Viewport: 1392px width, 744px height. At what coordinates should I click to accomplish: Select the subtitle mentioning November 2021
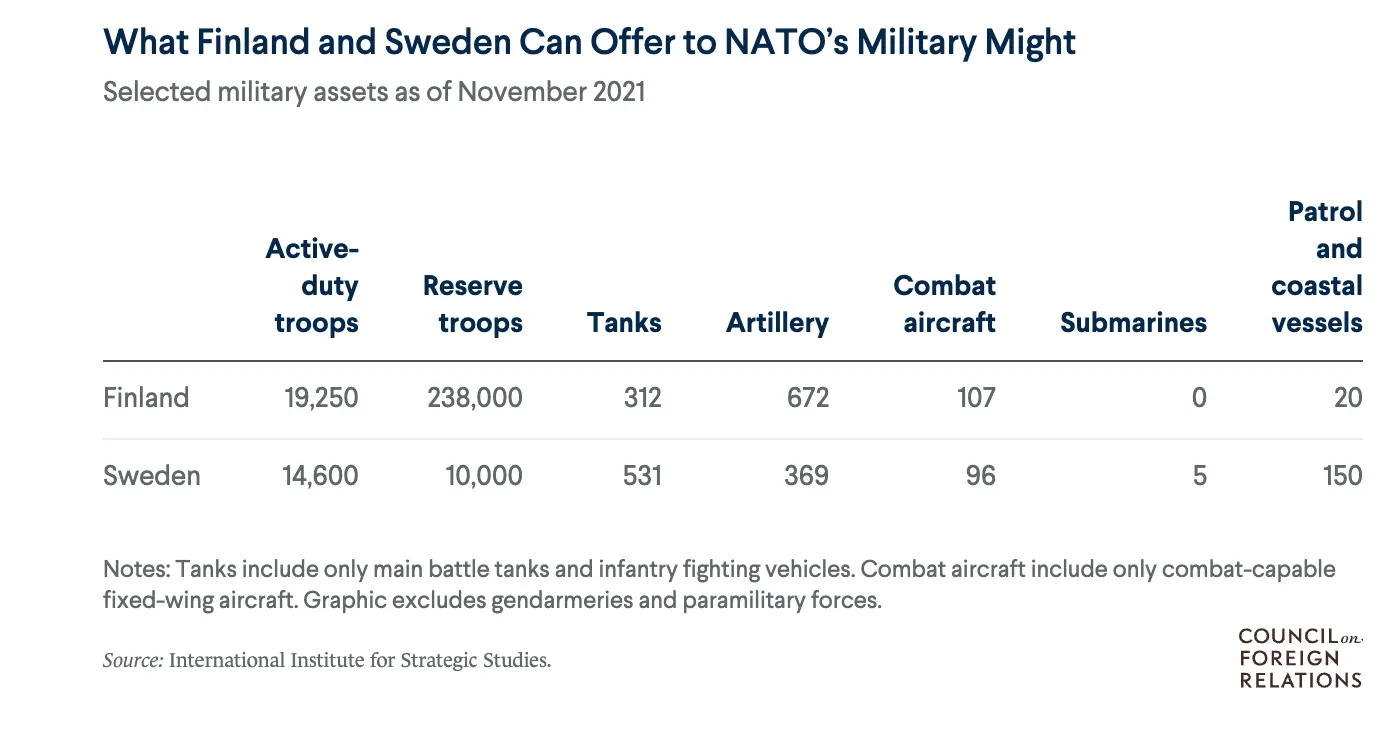(x=374, y=92)
